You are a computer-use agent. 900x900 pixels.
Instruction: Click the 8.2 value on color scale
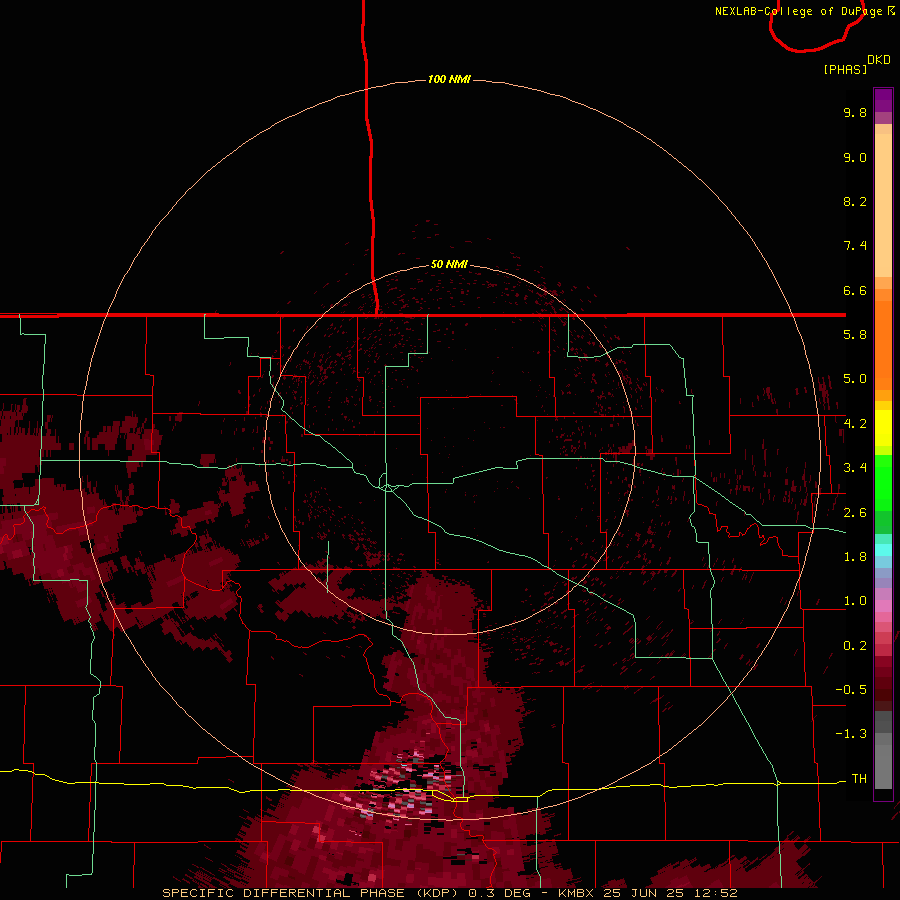point(855,201)
